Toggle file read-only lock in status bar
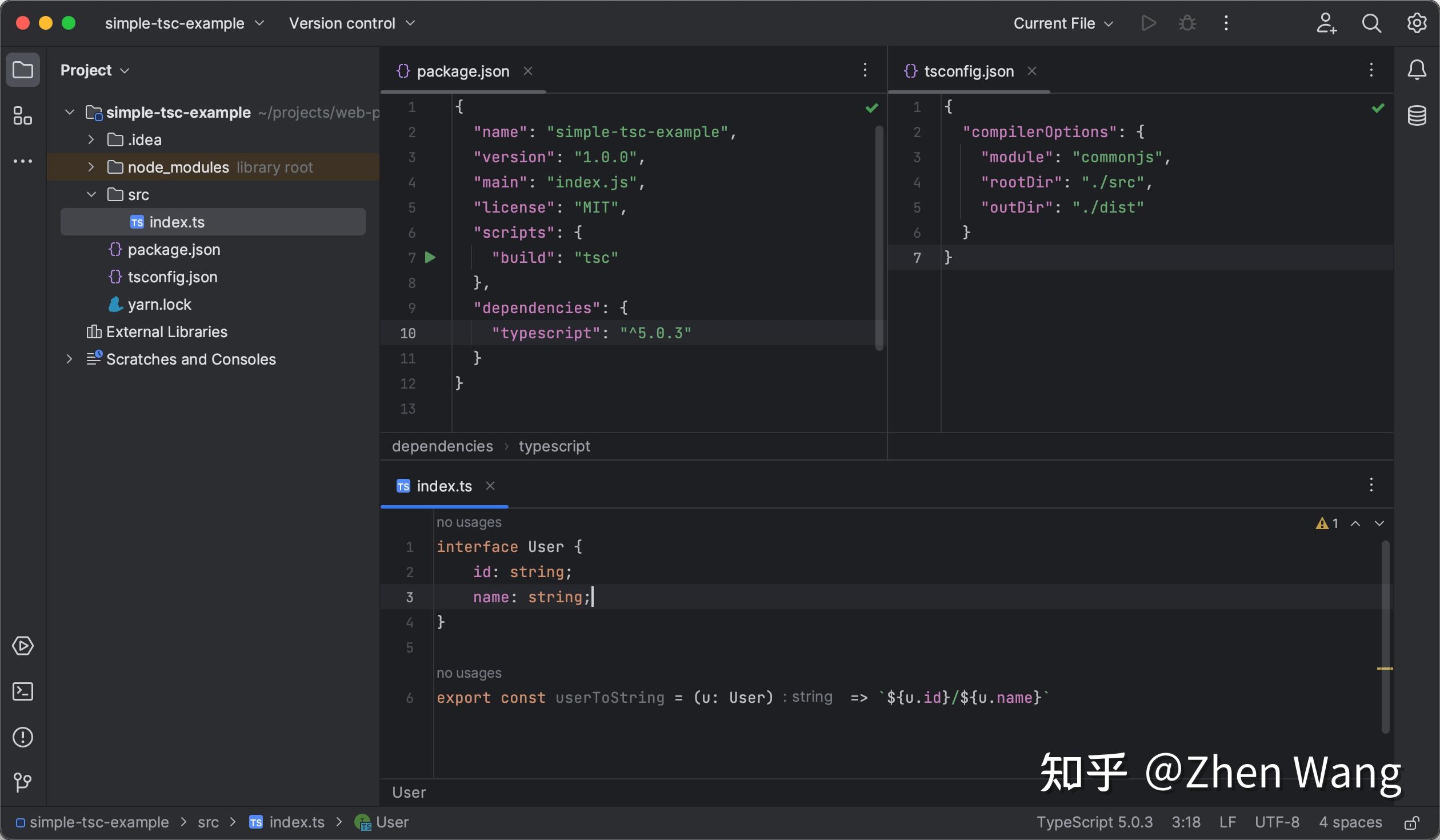This screenshot has width=1440, height=840. point(1410,822)
